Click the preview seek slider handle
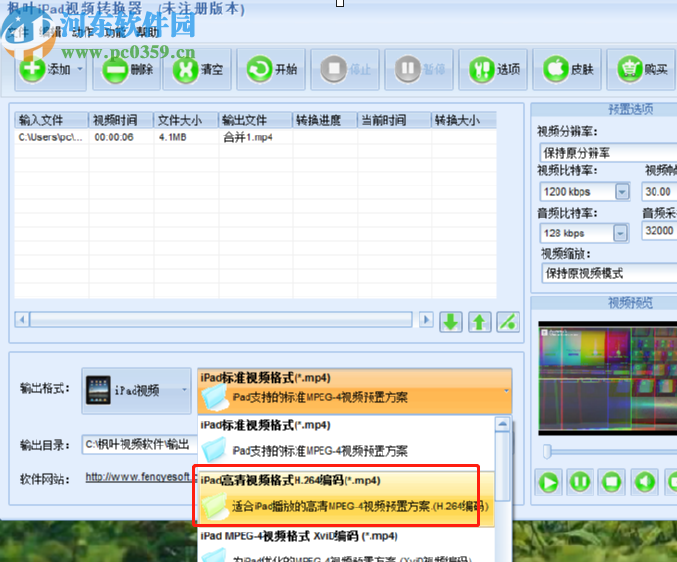The height and width of the screenshot is (562, 677). pyautogui.click(x=547, y=451)
